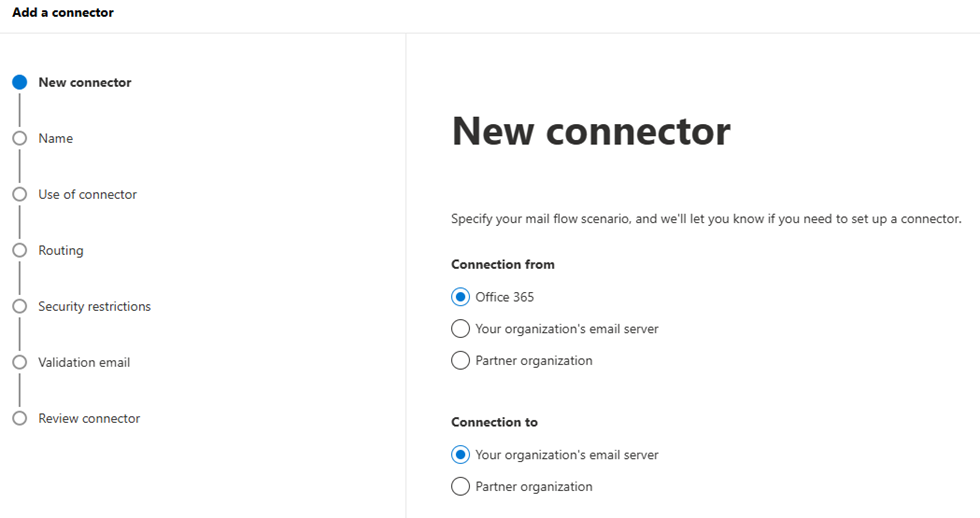This screenshot has height=518, width=980.
Task: Click the Security restrictions step circle
Action: pos(19,307)
